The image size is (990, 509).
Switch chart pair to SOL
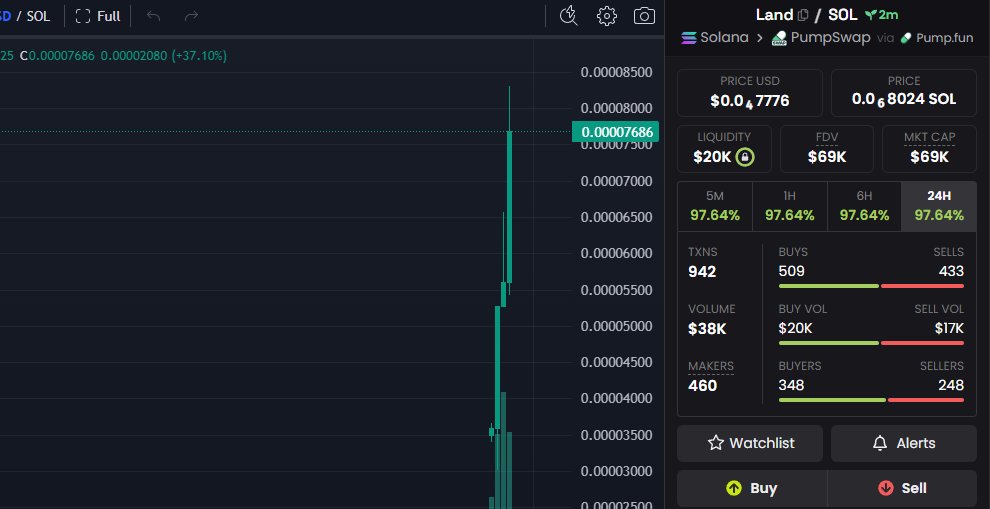click(38, 16)
